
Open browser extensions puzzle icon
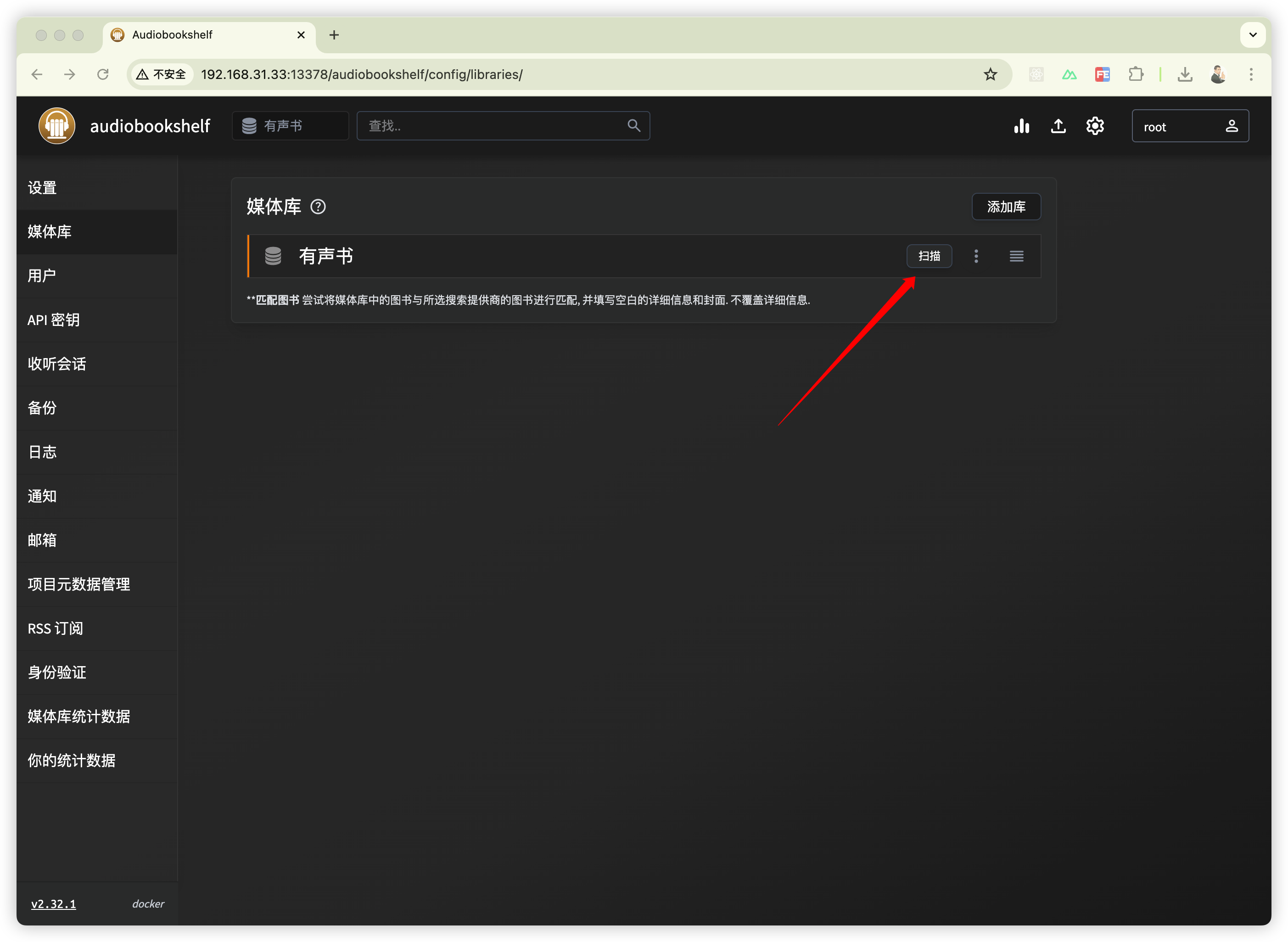pos(1136,75)
